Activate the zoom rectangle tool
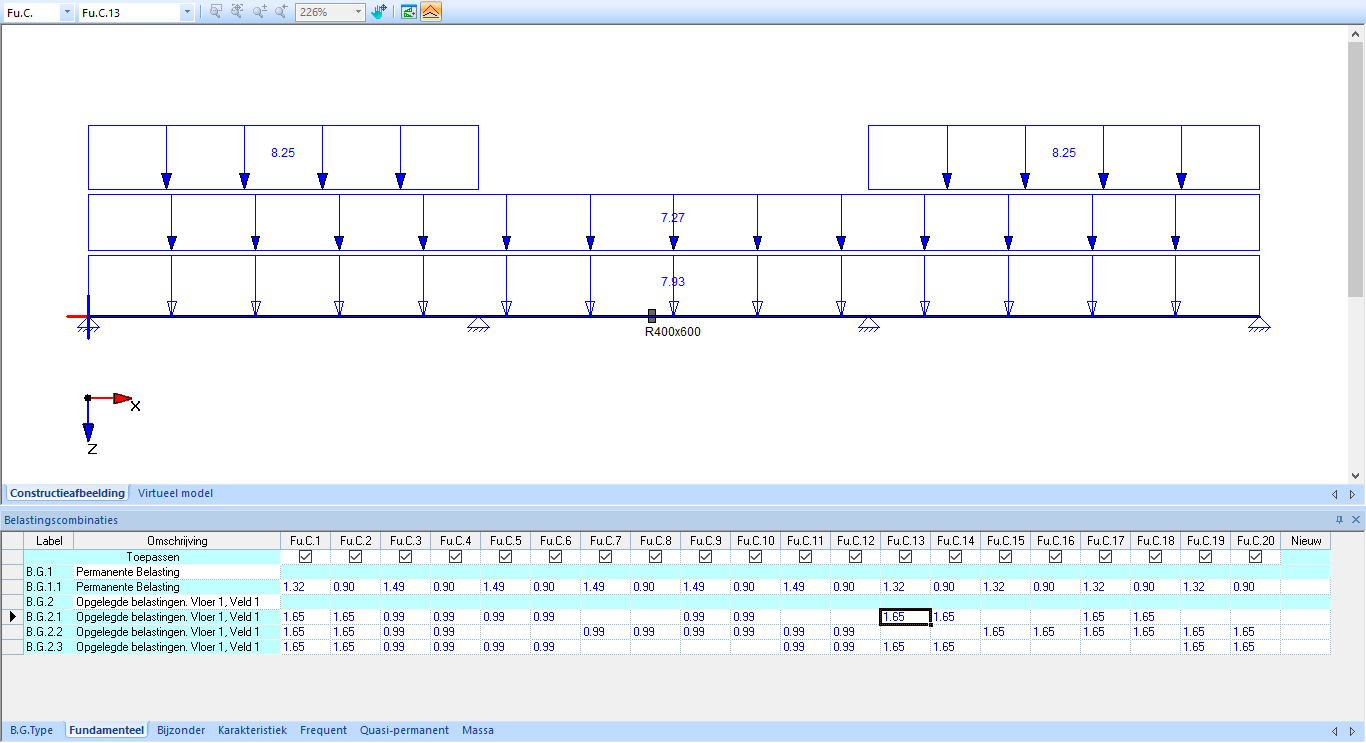 (216, 12)
